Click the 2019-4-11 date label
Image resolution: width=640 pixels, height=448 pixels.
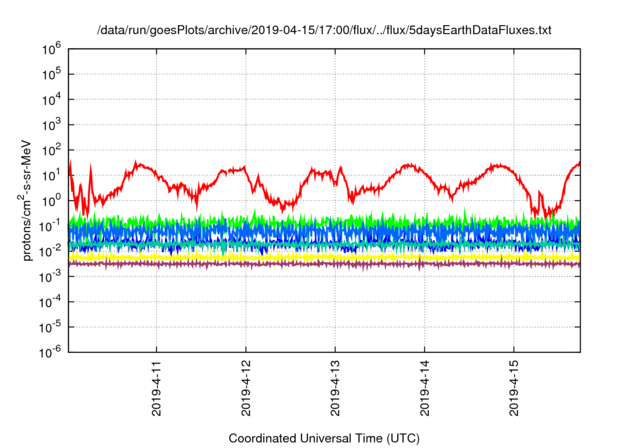(x=157, y=388)
